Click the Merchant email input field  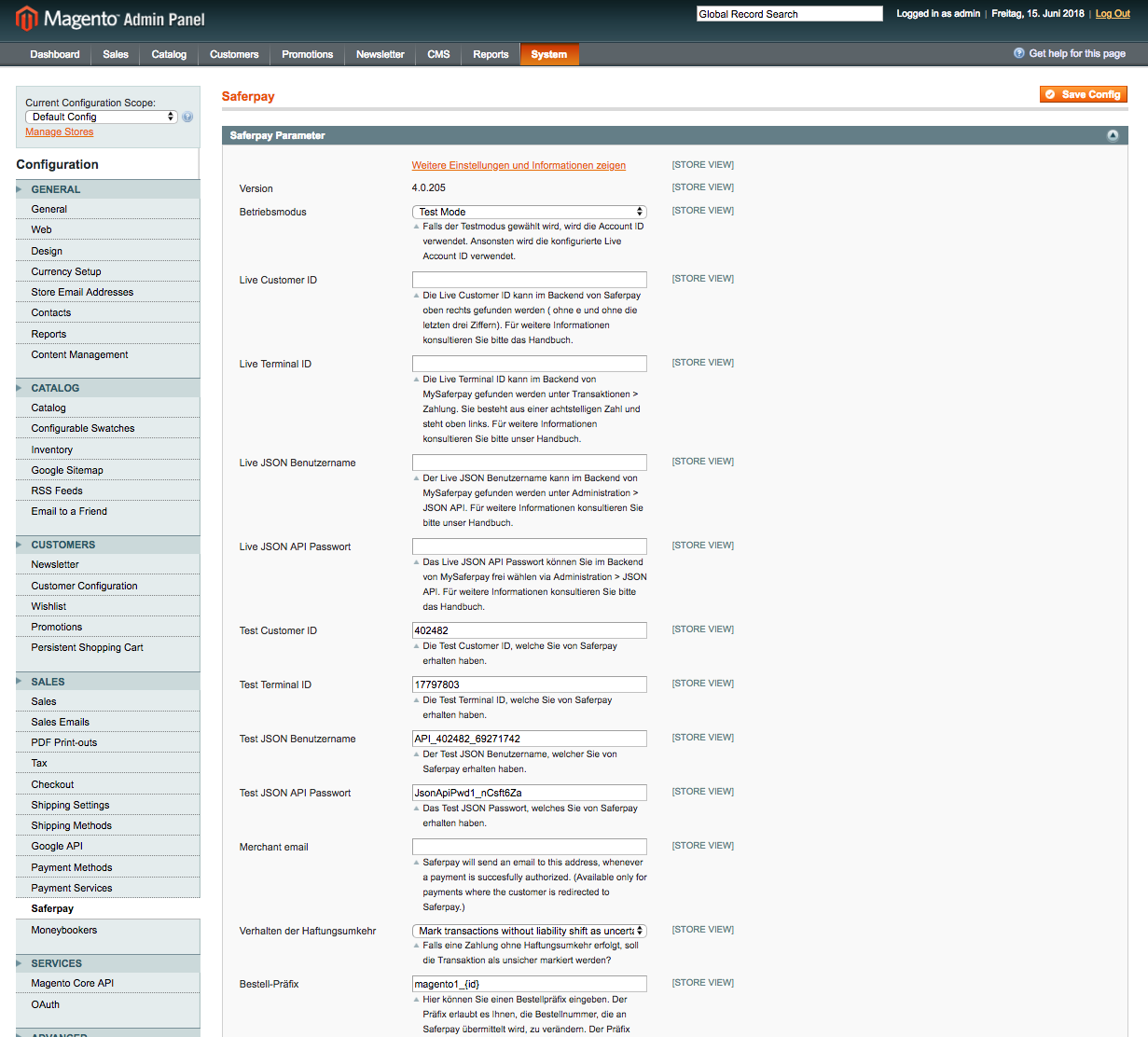[529, 847]
